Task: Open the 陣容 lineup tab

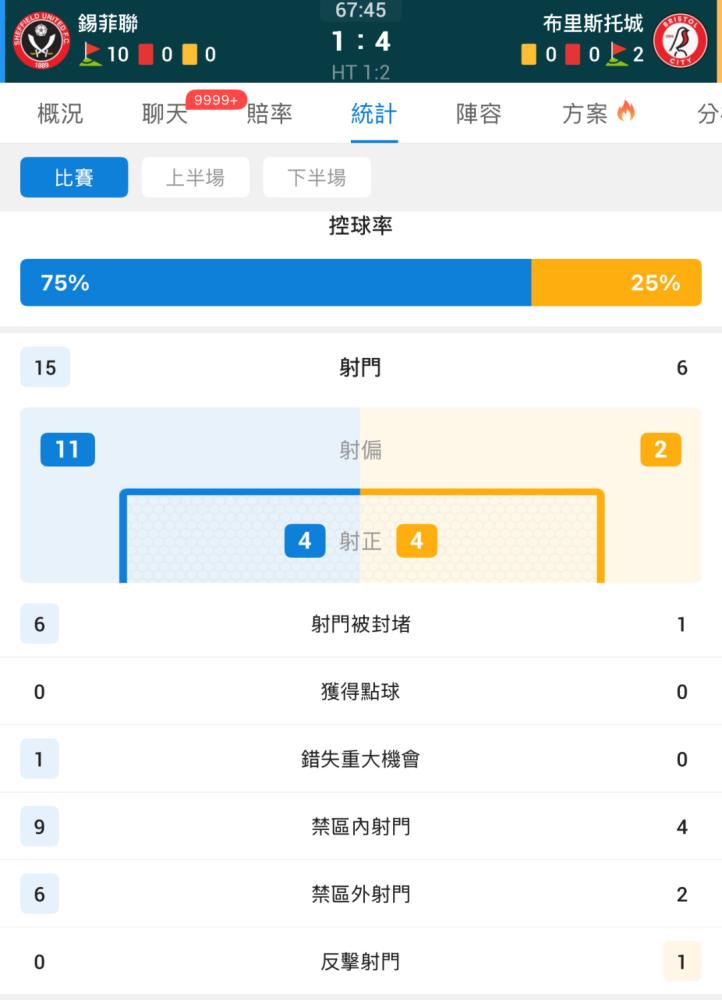Action: pyautogui.click(x=478, y=114)
